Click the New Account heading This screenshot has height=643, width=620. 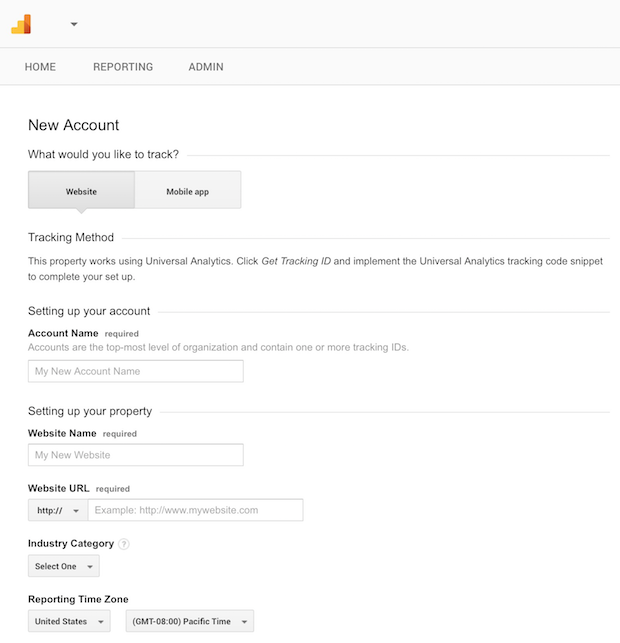(73, 125)
